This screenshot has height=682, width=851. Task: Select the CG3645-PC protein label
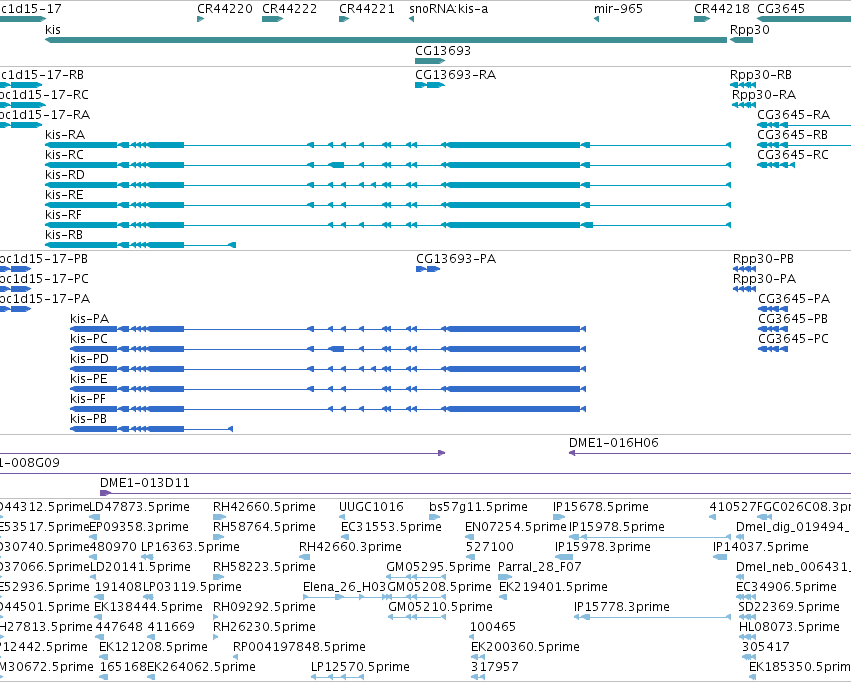793,339
